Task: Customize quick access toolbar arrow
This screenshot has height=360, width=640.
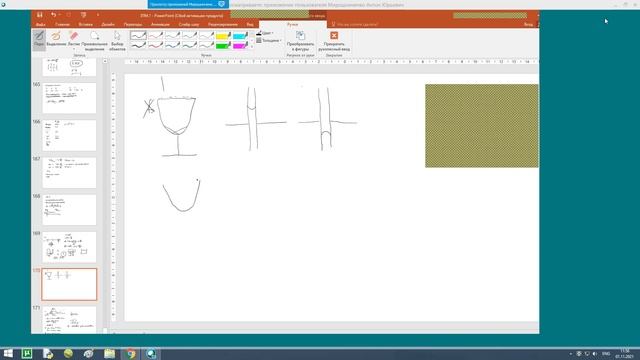Action: [x=98, y=15]
